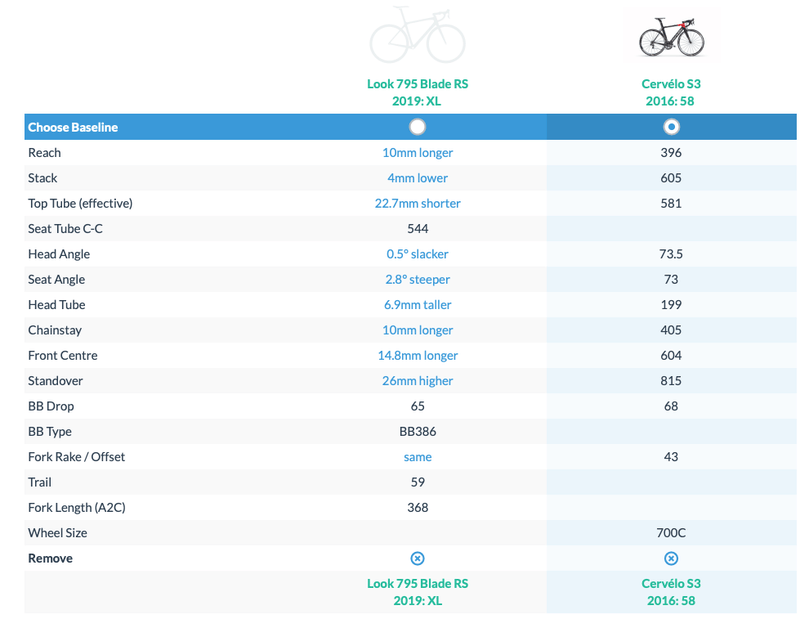Click the Fork Rake / Offset label
This screenshot has width=800, height=619.
point(77,457)
